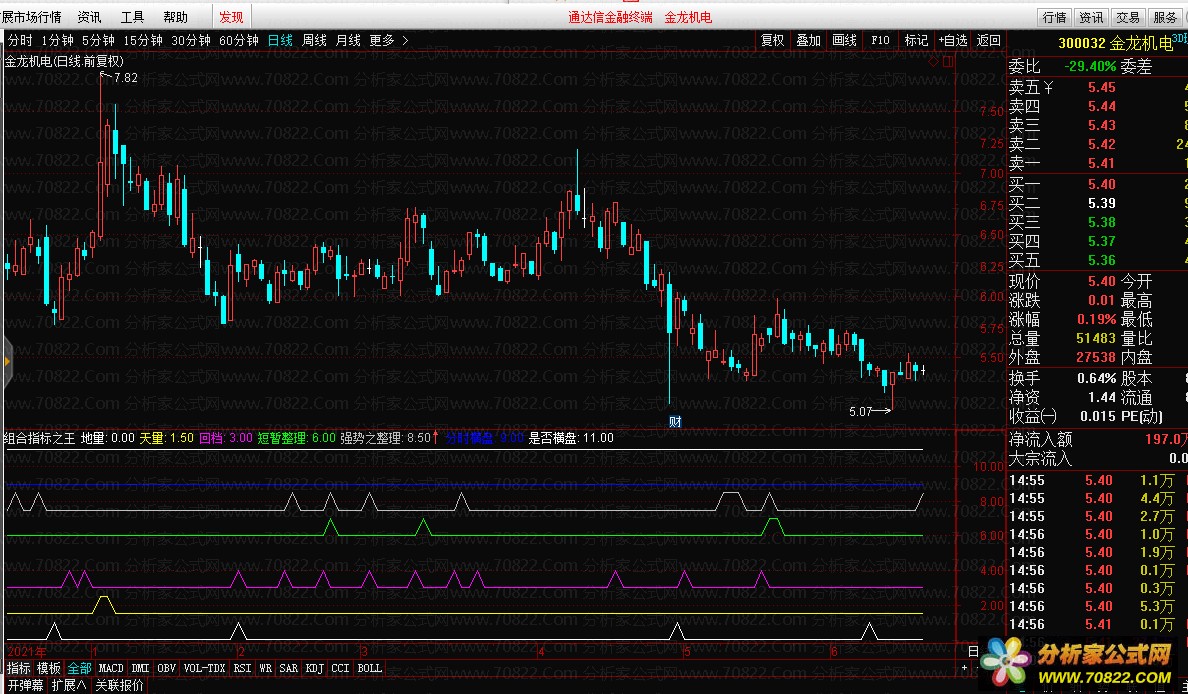Image resolution: width=1188 pixels, height=694 pixels.
Task: Add the stock via +自选
Action: click(952, 40)
